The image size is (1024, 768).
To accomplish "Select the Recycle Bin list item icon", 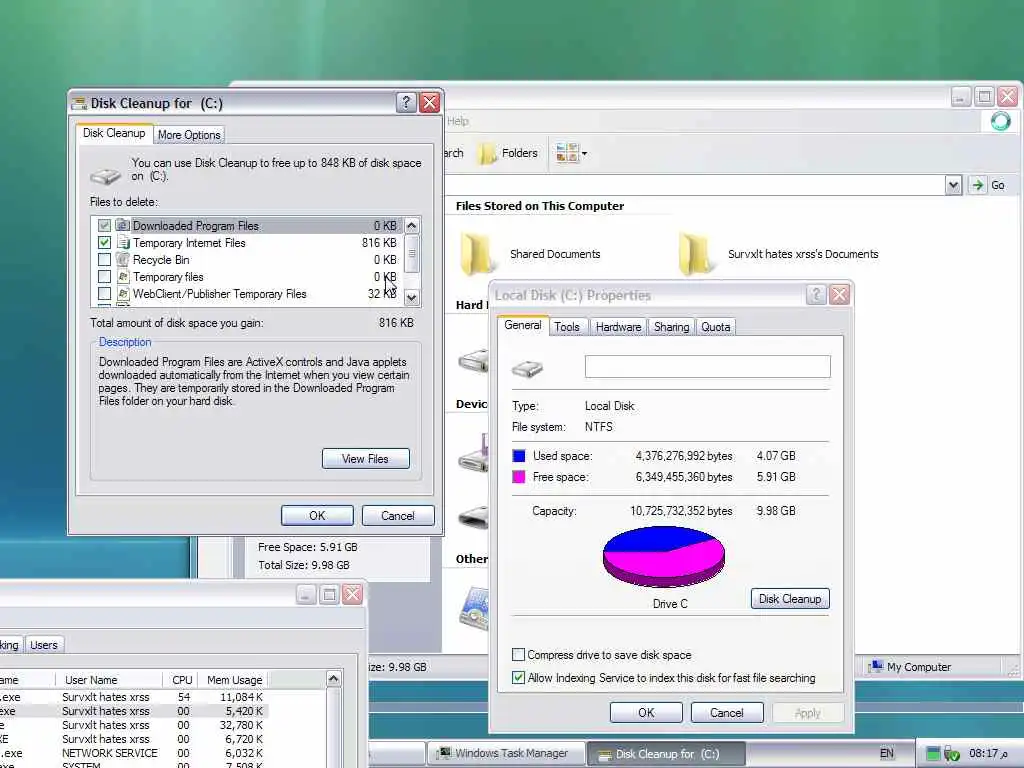I will pyautogui.click(x=123, y=259).
